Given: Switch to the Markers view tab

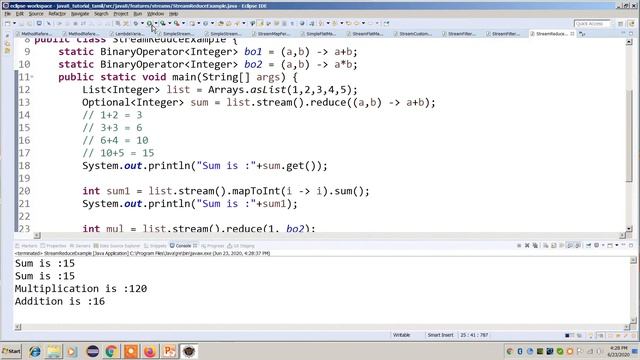Looking at the screenshot, I should (x=26, y=246).
